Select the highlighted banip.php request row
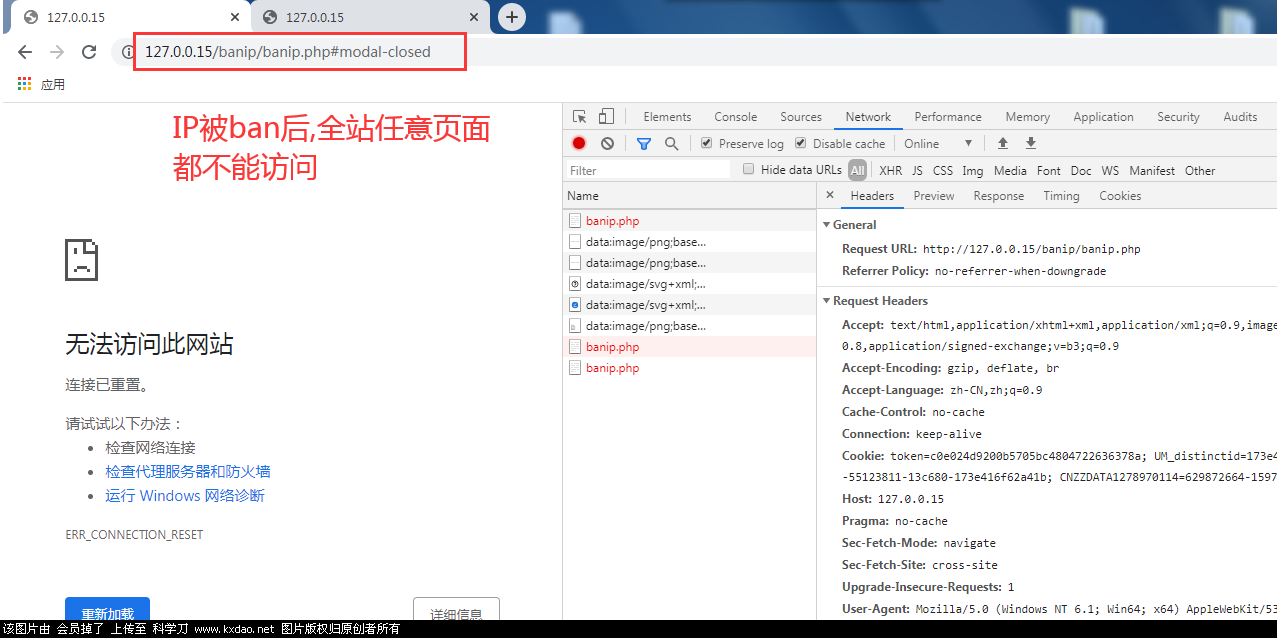 [x=690, y=347]
